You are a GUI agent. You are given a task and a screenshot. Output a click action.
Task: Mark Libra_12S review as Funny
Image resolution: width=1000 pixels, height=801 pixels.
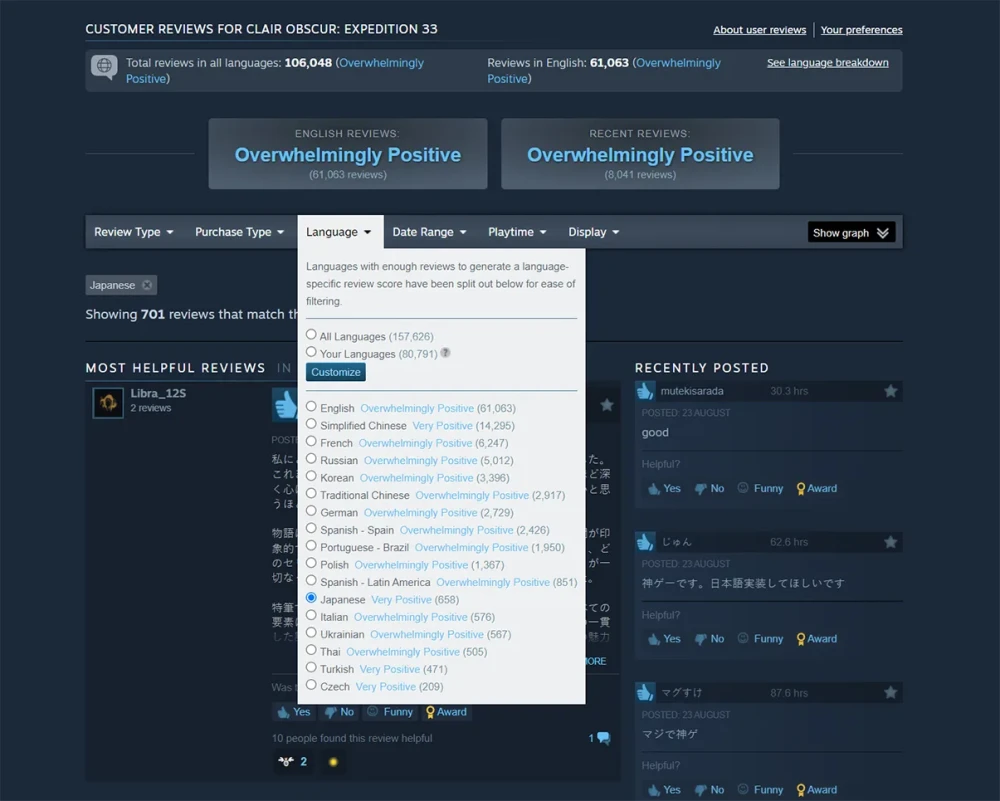(x=390, y=712)
